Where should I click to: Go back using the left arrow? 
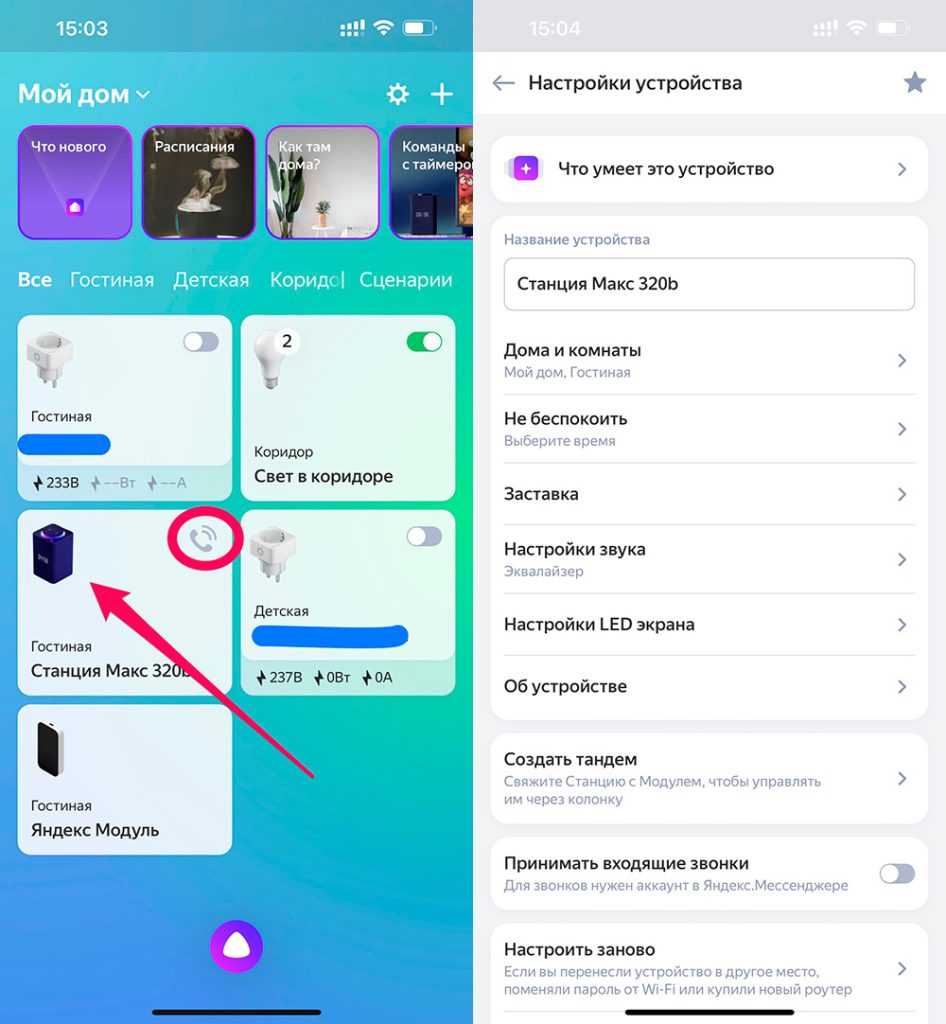(503, 83)
